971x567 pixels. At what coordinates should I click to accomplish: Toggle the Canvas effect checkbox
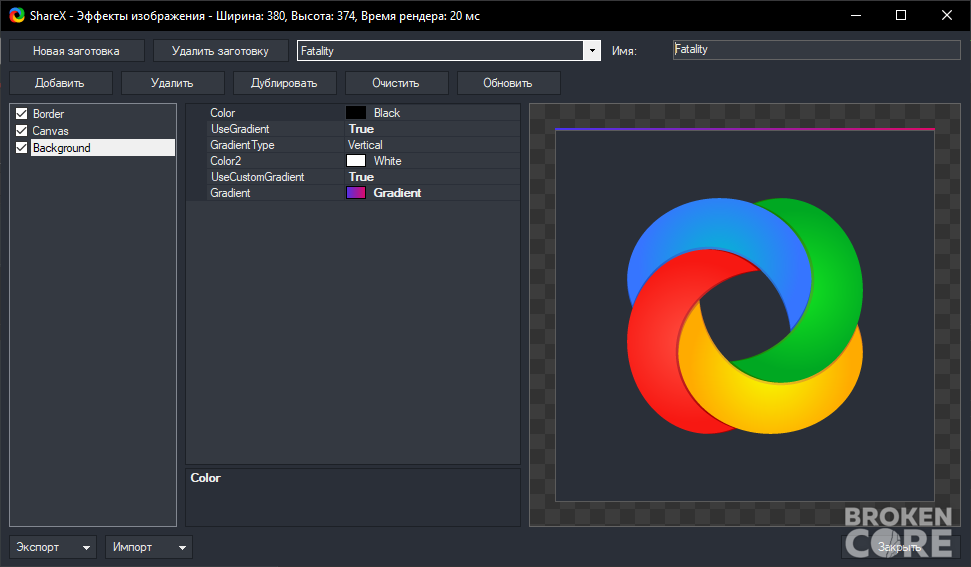coord(22,131)
